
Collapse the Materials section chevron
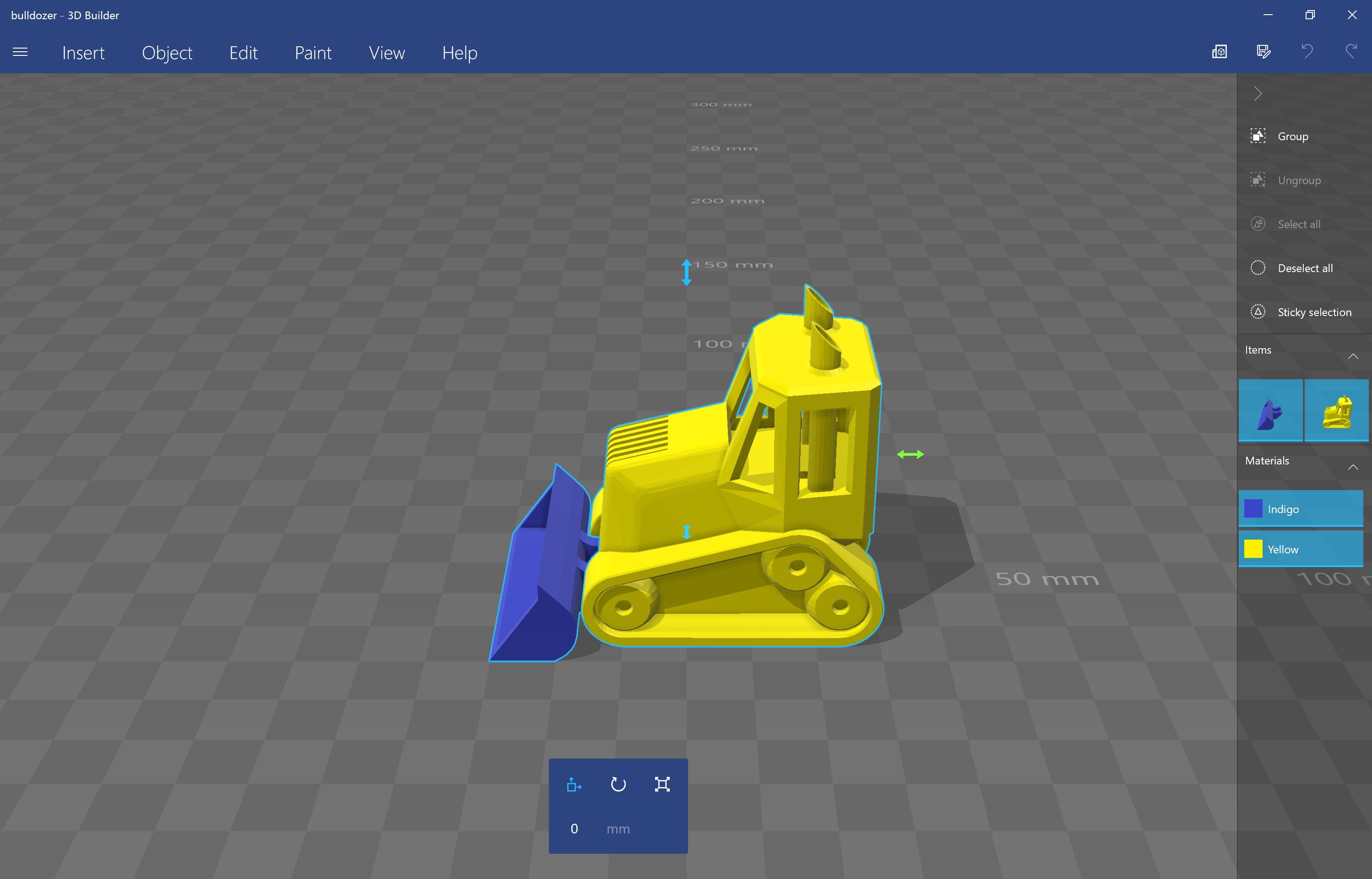[x=1353, y=467]
